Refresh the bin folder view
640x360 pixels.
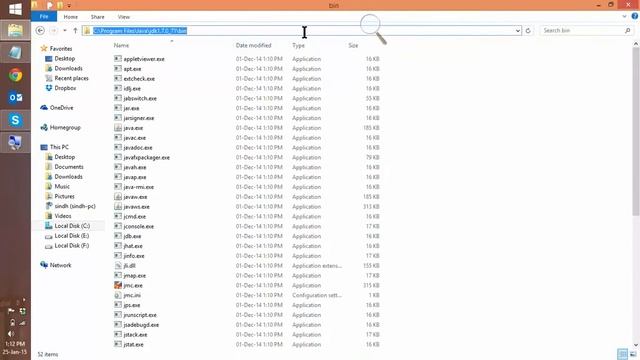528,31
